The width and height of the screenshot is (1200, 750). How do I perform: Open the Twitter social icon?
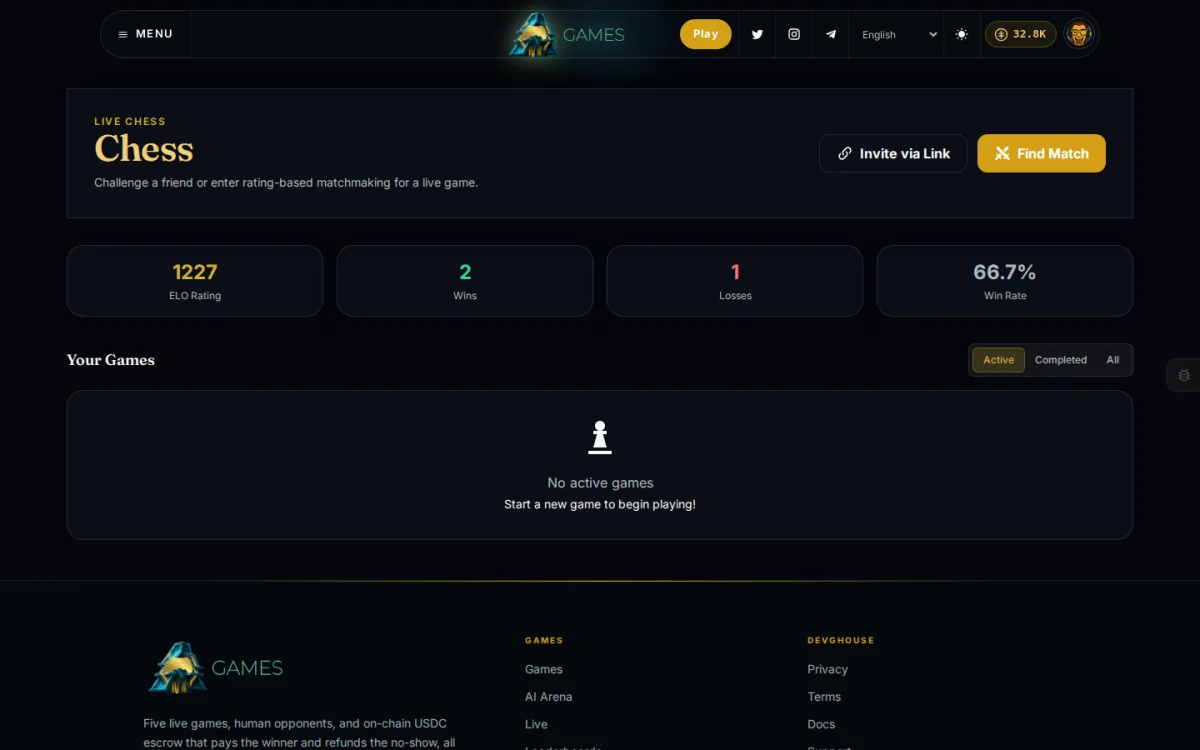click(x=757, y=34)
